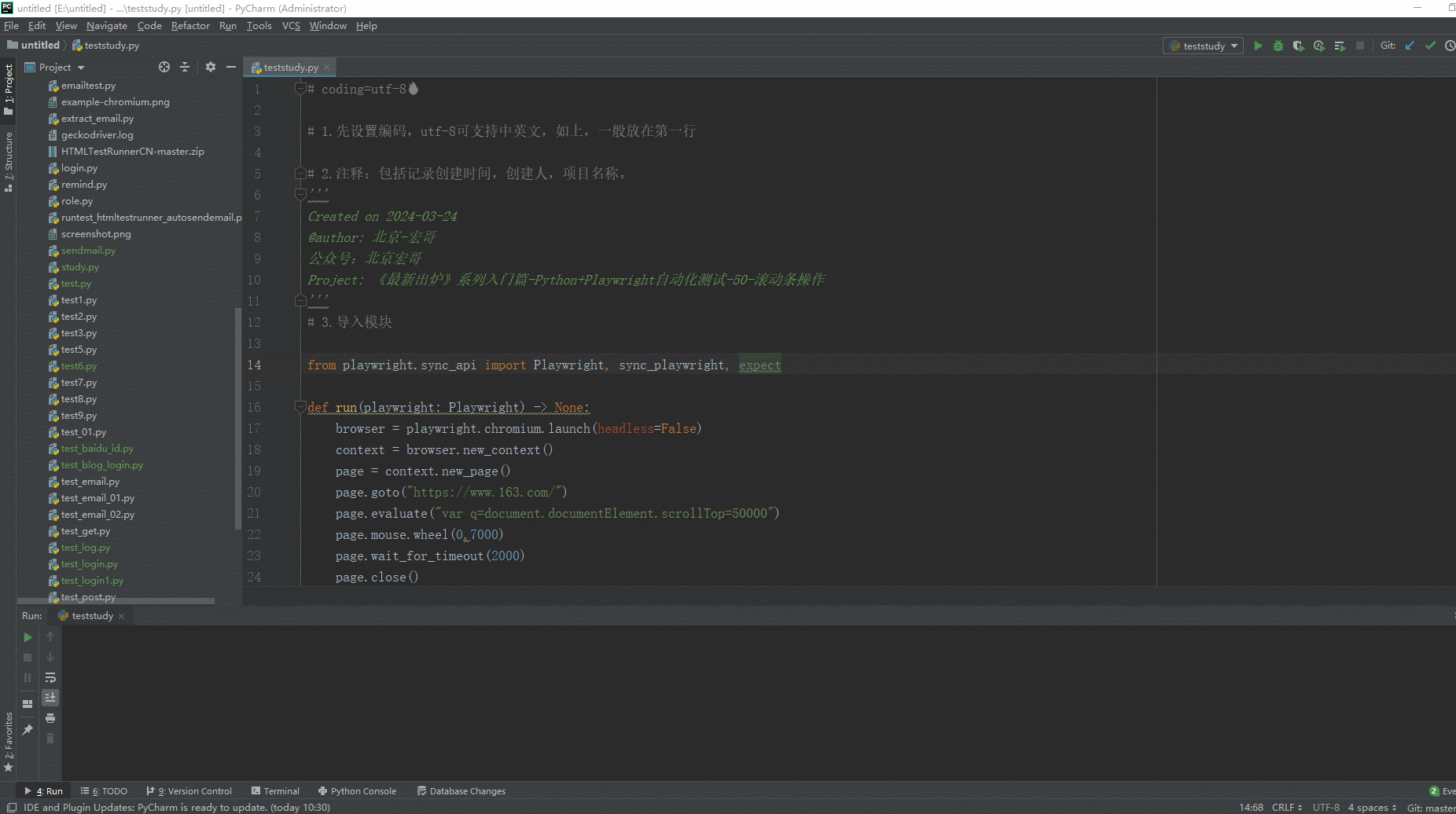Pin the Run tab
The height and width of the screenshot is (814, 1456).
pos(28,730)
